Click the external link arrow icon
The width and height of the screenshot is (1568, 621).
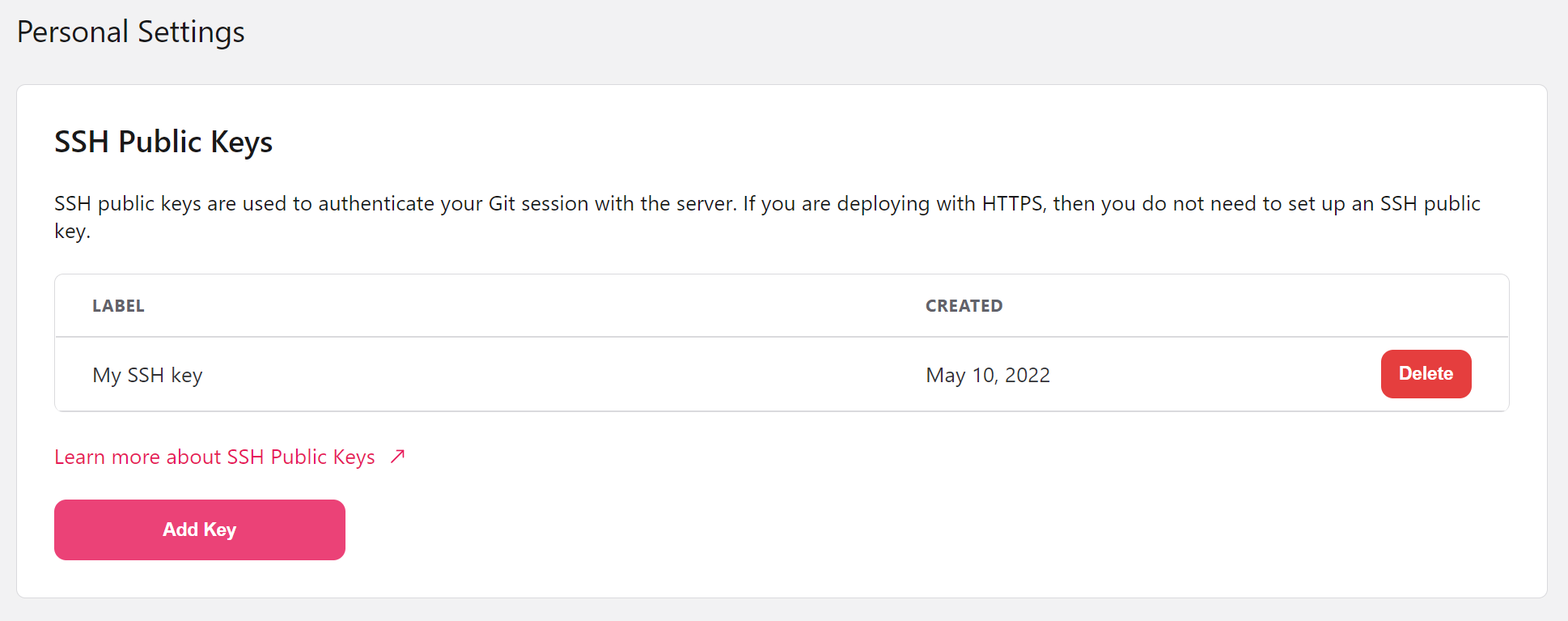[x=397, y=457]
